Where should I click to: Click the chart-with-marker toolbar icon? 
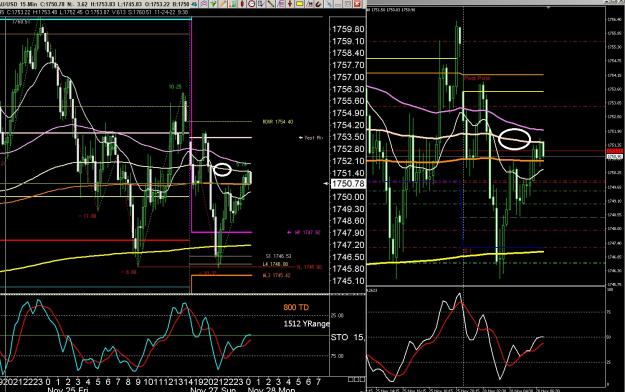click(309, 4)
